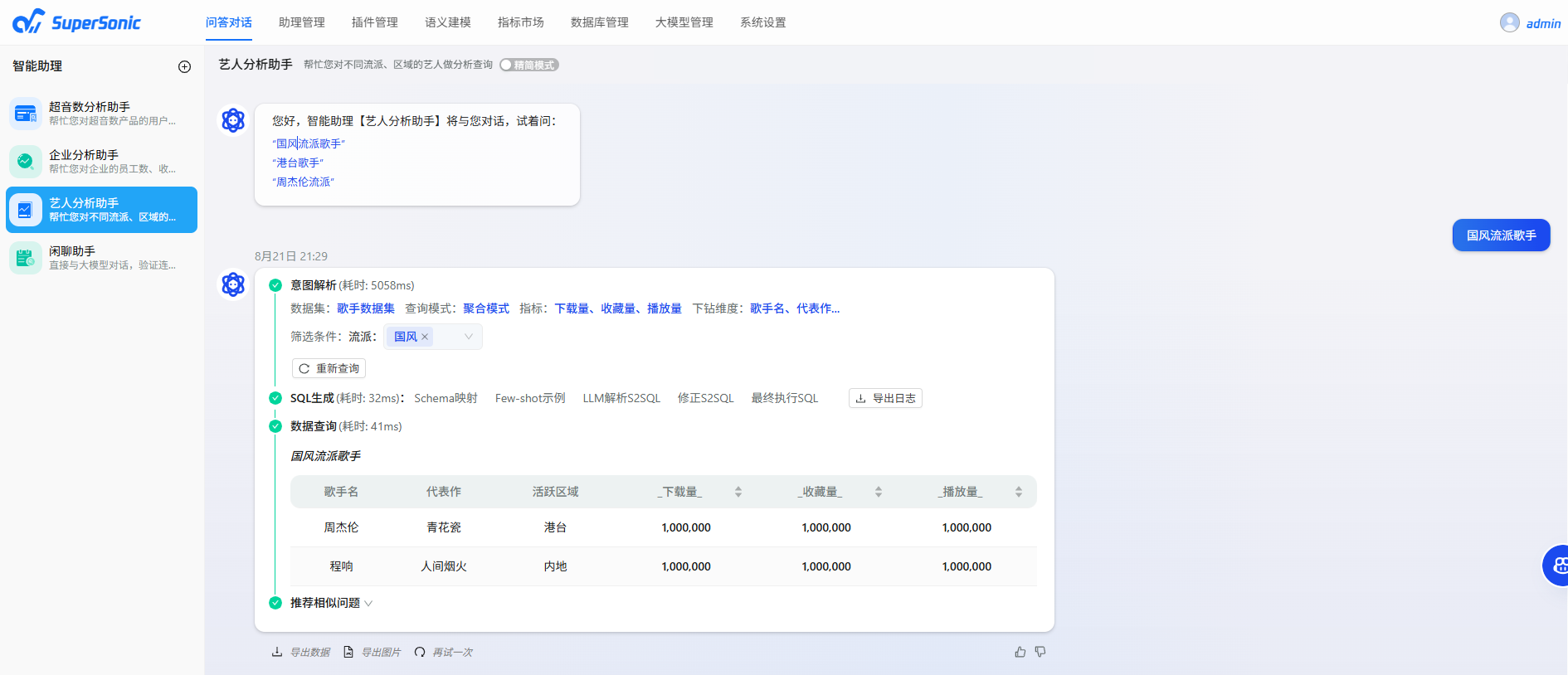
Task: Add a new assistant with plus icon
Action: point(185,67)
